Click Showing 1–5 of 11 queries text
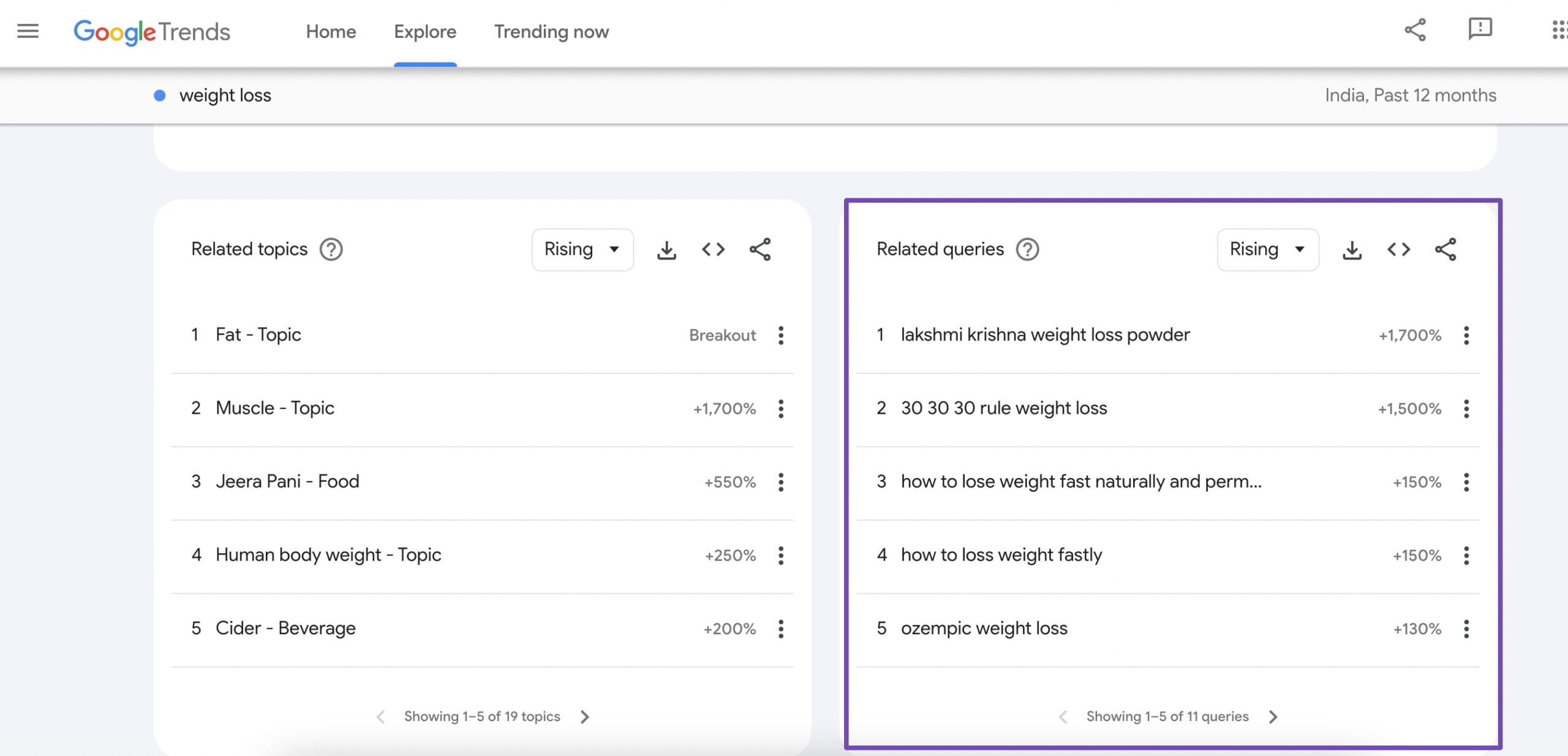This screenshot has height=756, width=1568. [1167, 717]
